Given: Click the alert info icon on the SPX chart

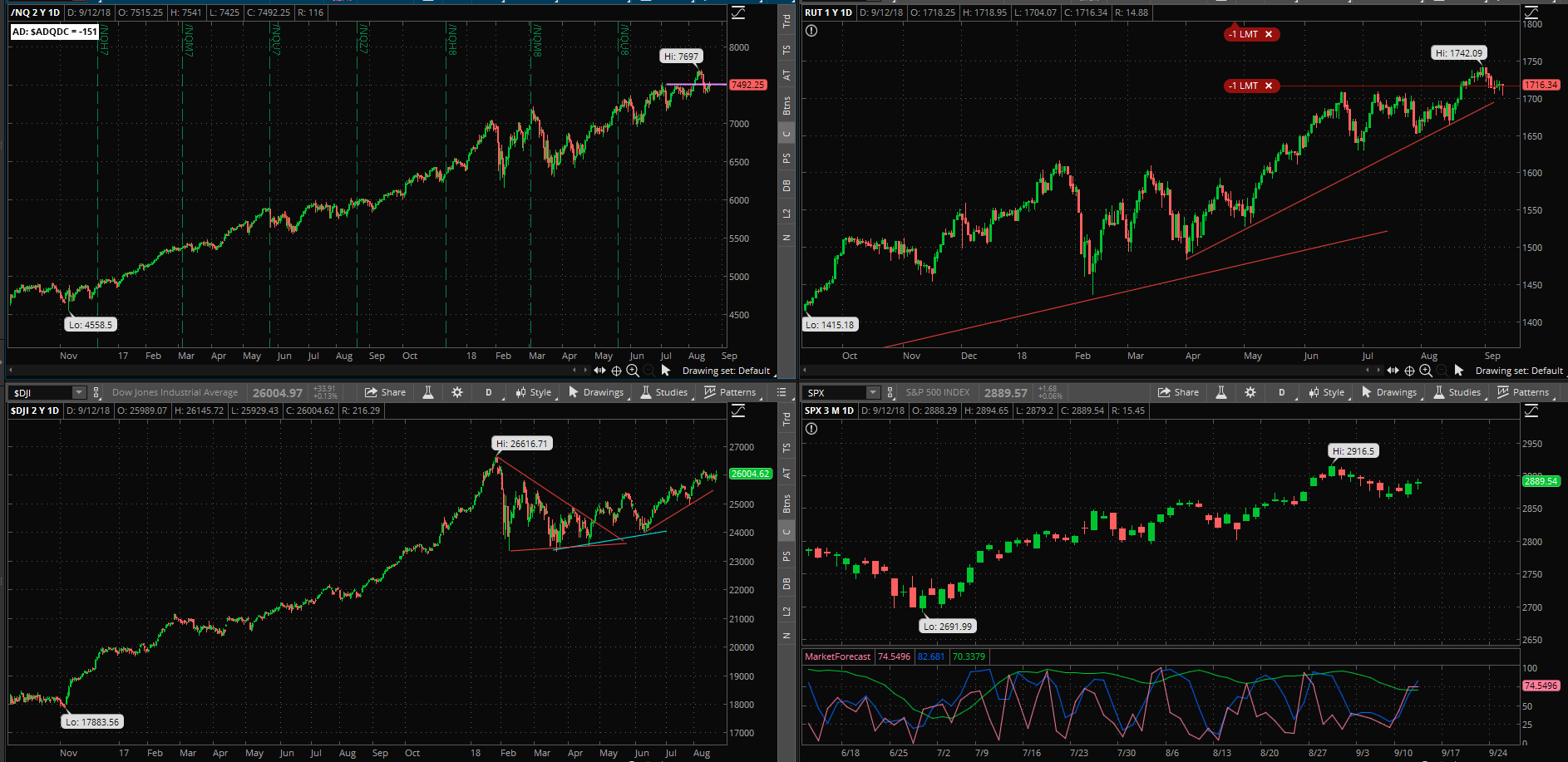Looking at the screenshot, I should click(x=811, y=429).
